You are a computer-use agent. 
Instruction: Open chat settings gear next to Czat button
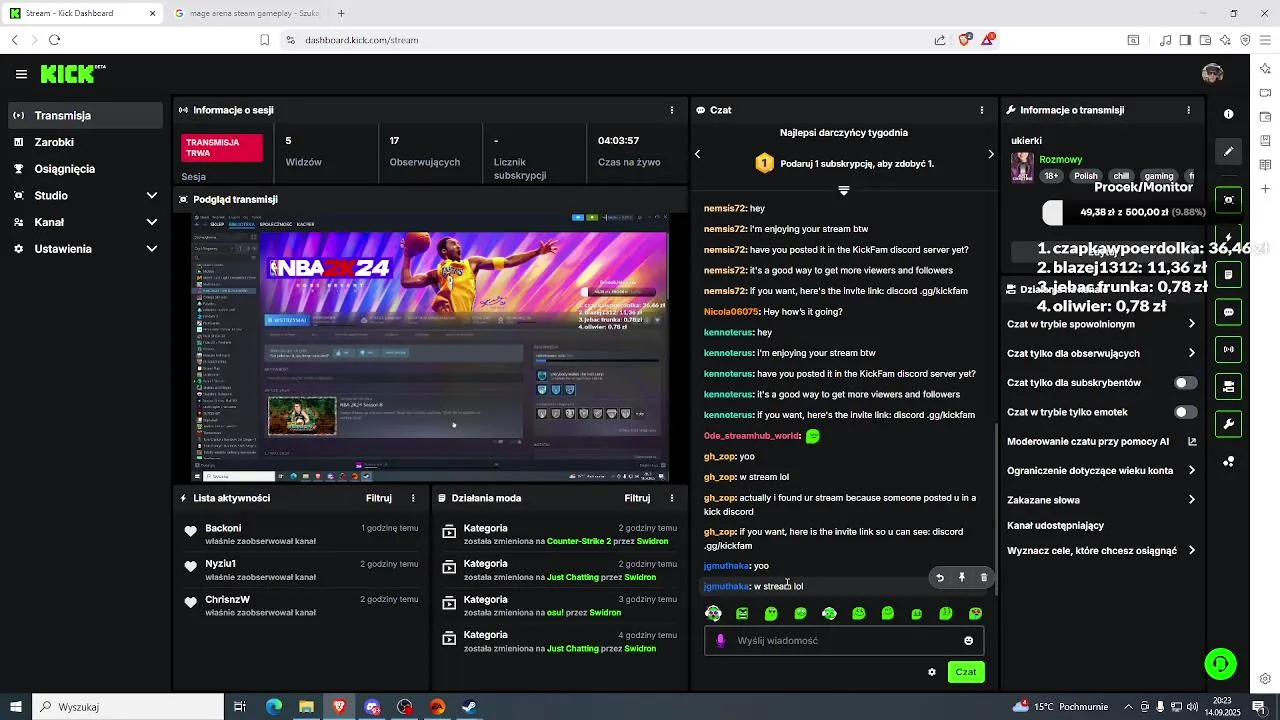pos(932,672)
